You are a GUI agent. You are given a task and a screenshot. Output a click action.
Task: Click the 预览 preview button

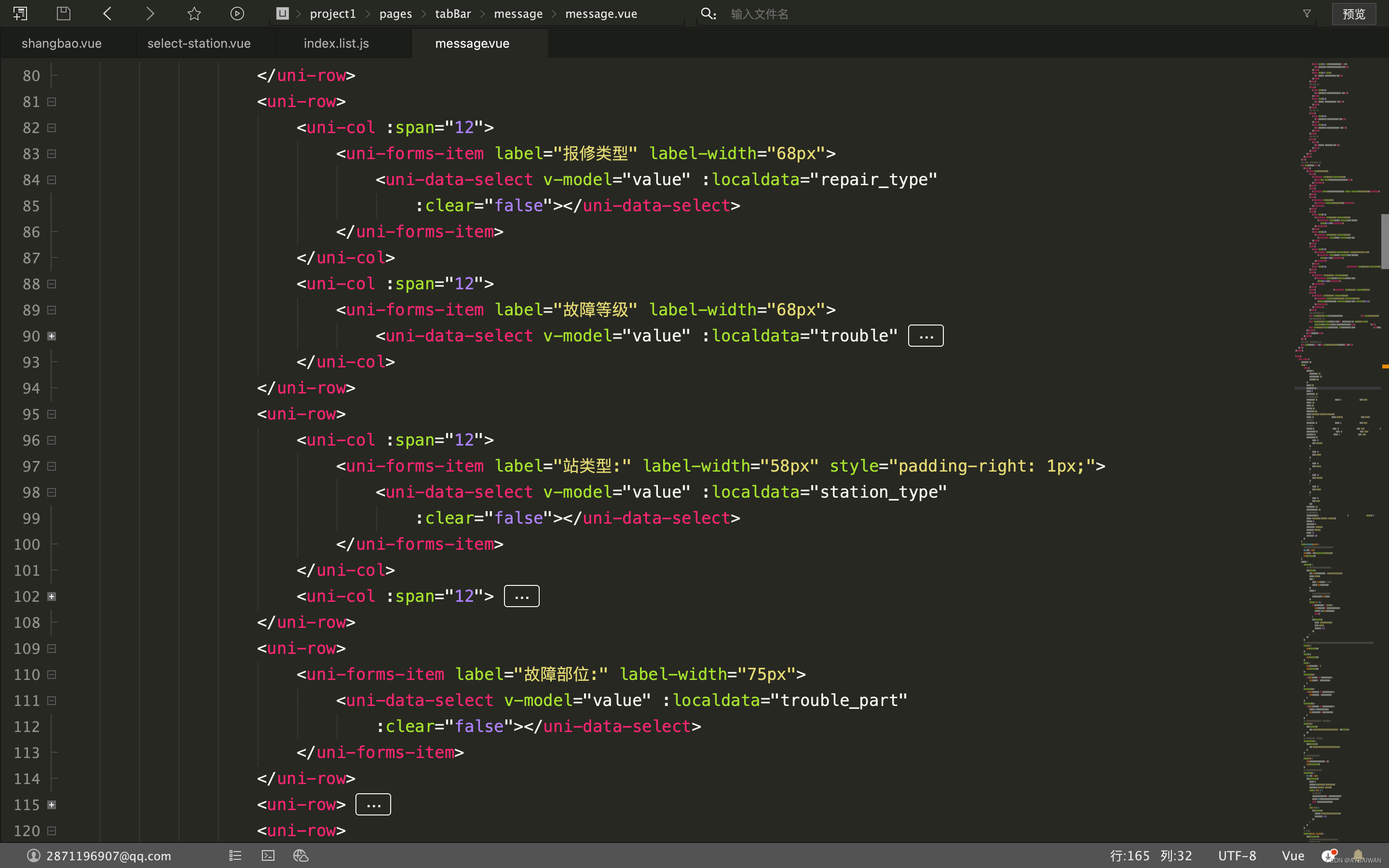[x=1353, y=14]
